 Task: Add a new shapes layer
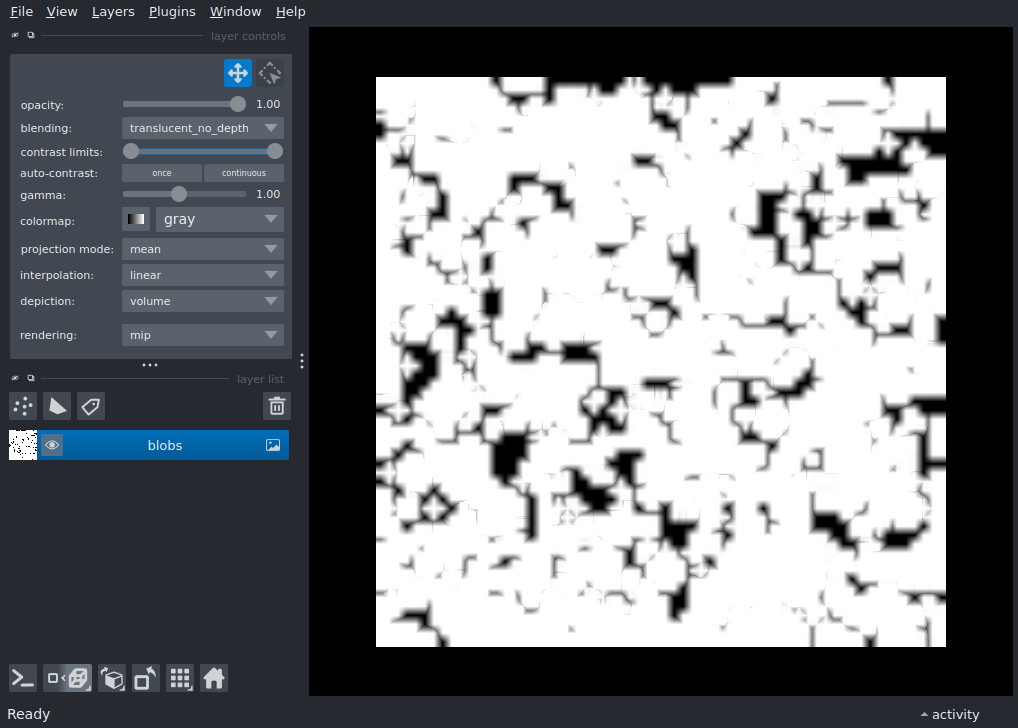point(57,406)
